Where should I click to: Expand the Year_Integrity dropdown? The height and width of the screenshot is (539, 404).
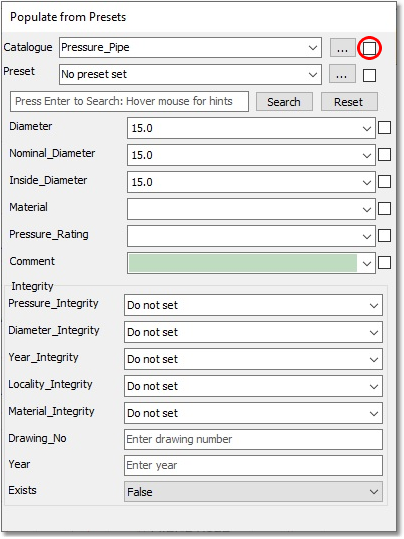[253, 359]
